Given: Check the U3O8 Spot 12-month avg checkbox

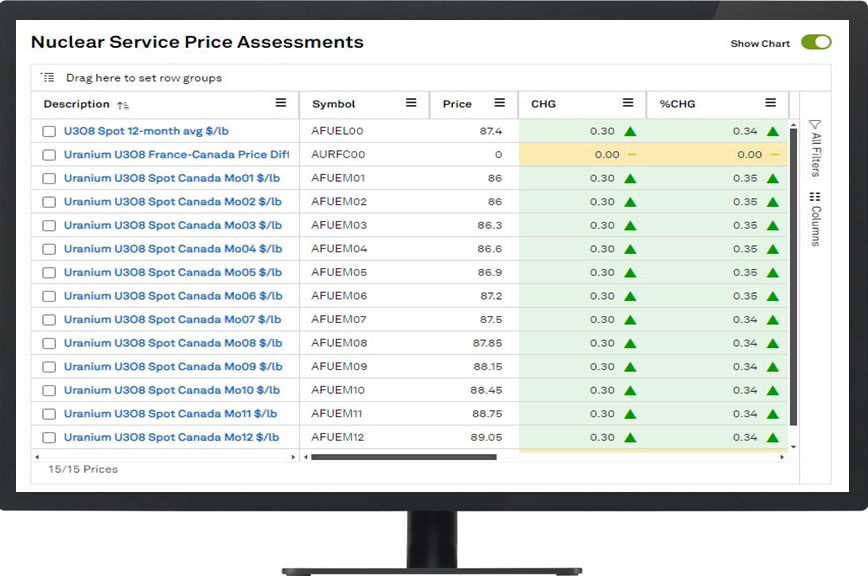Looking at the screenshot, I should pyautogui.click(x=49, y=131).
